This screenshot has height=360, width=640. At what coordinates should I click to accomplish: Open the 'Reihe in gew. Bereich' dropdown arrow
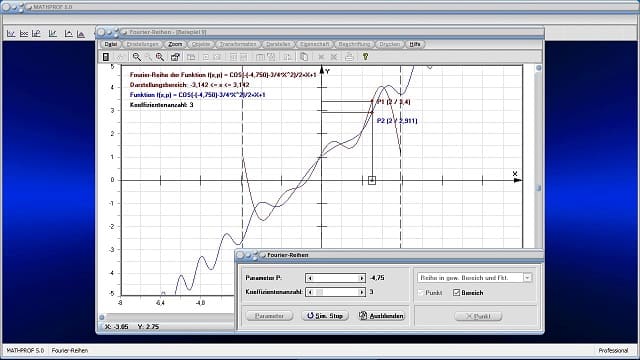tap(527, 278)
